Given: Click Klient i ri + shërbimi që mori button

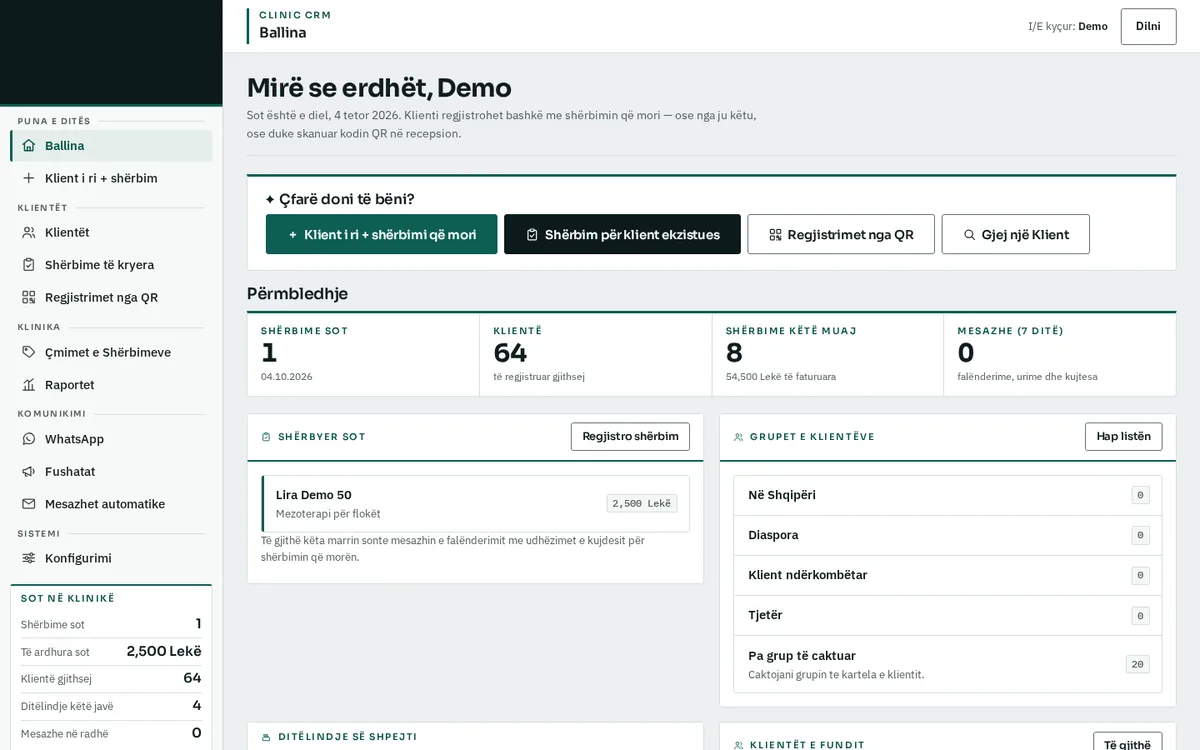Looking at the screenshot, I should click(x=381, y=234).
